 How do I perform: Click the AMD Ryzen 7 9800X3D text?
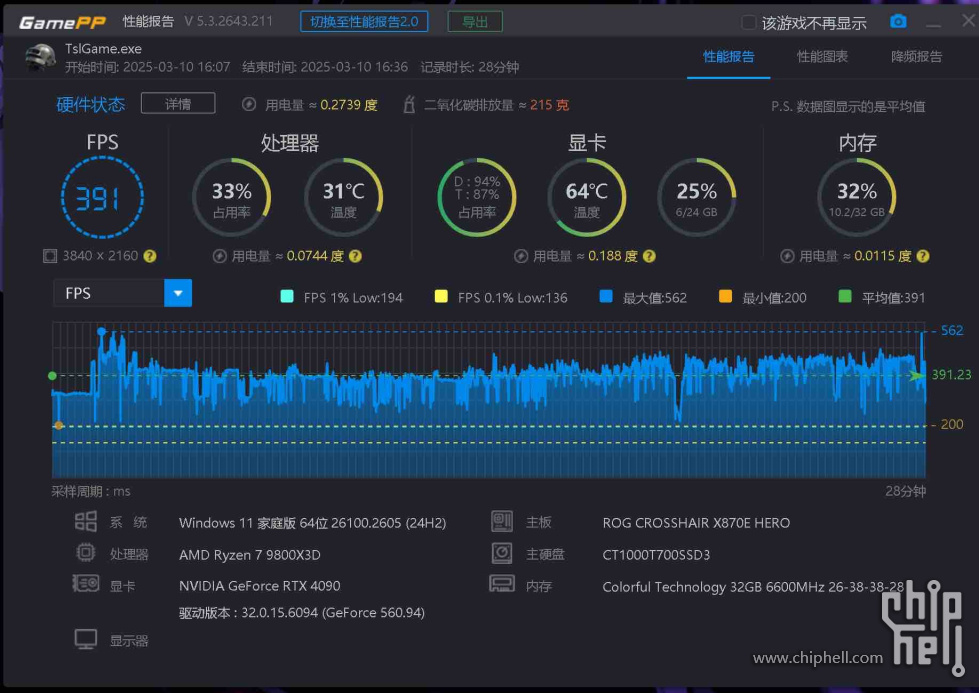coord(250,554)
